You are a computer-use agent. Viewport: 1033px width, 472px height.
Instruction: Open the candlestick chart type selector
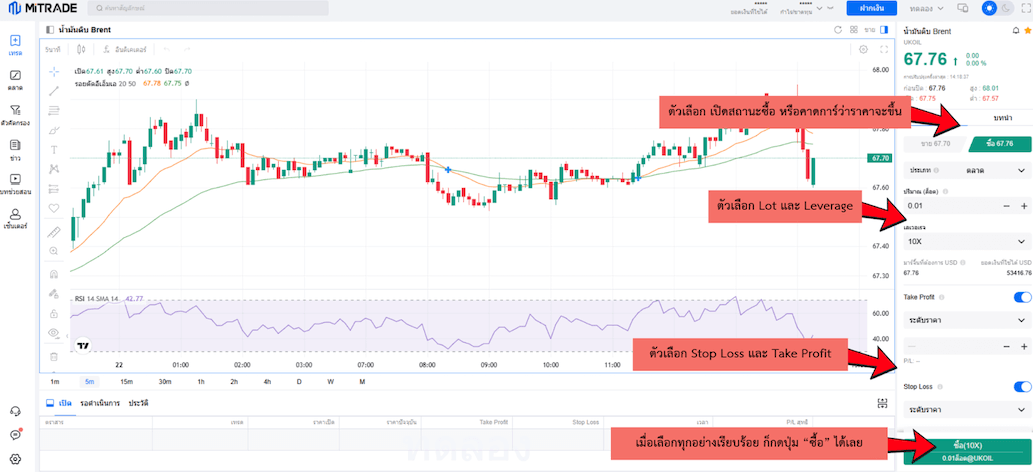pos(81,49)
